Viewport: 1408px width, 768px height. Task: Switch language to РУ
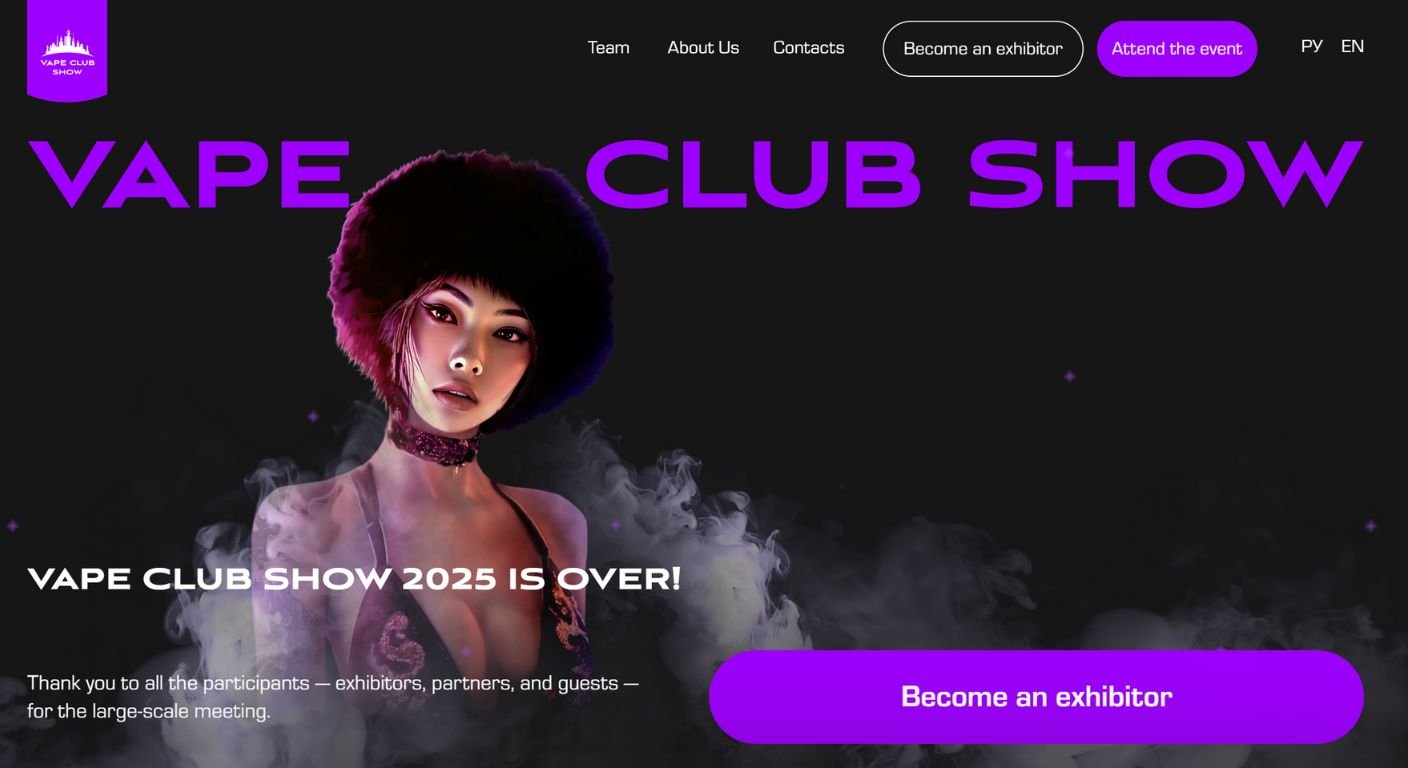pos(1312,47)
